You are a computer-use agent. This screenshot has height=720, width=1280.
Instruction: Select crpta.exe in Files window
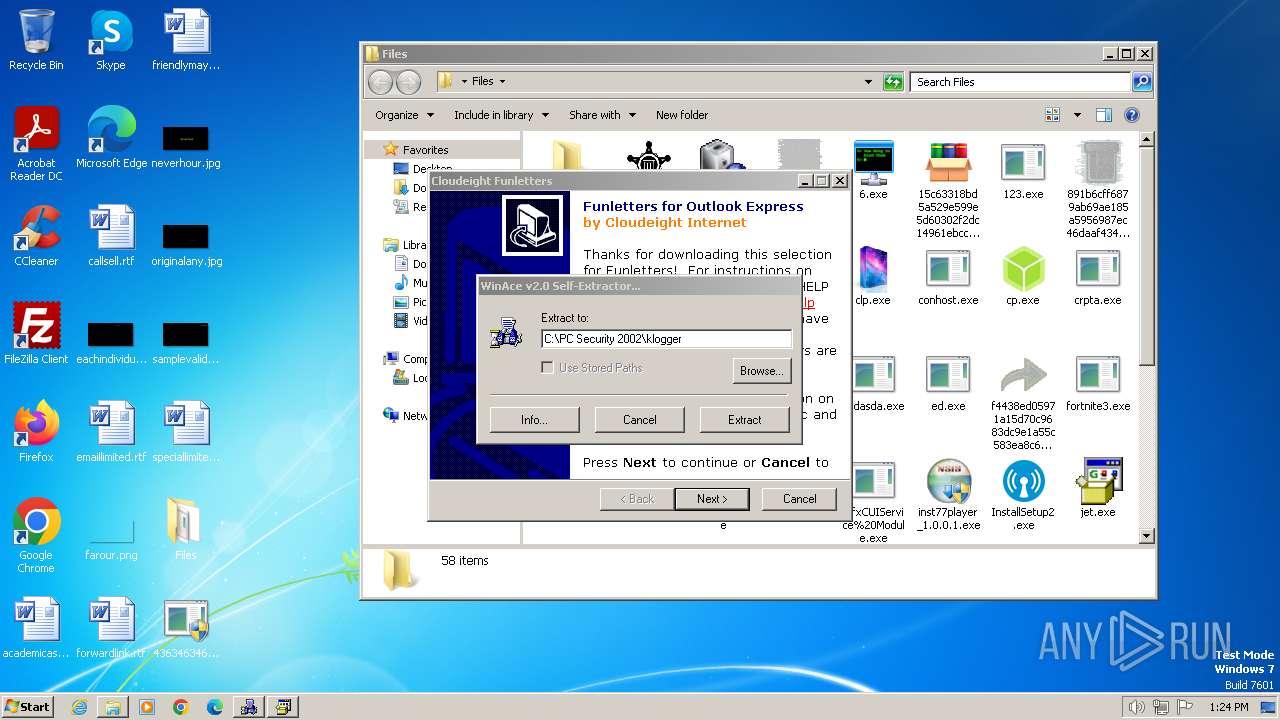point(1098,277)
